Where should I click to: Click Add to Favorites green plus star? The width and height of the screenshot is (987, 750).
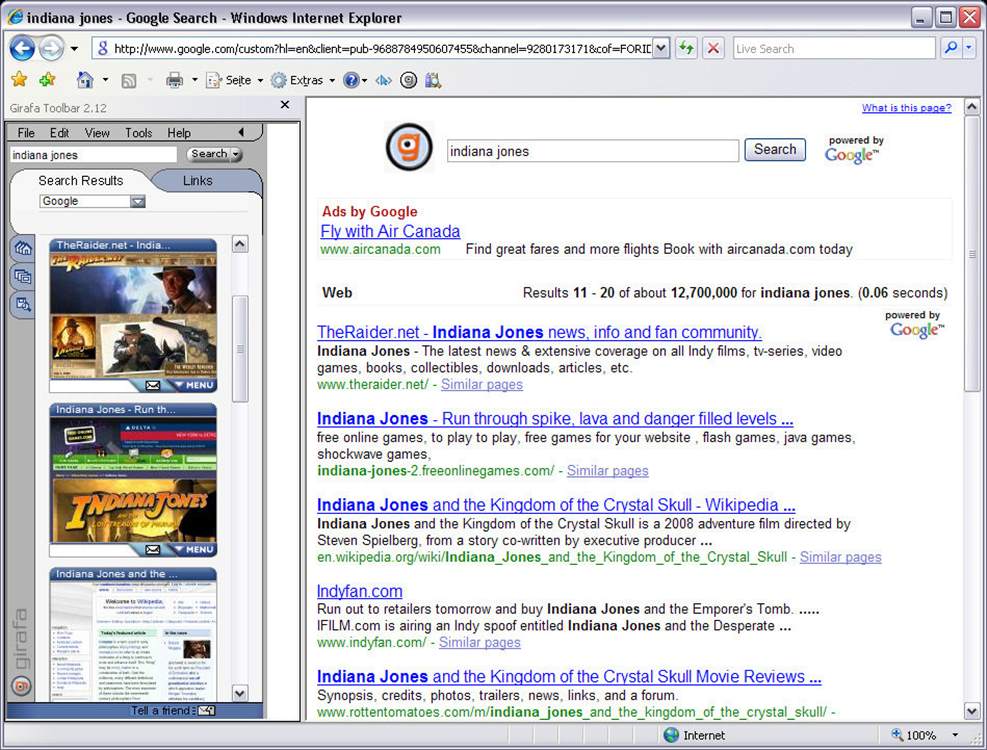coord(47,79)
